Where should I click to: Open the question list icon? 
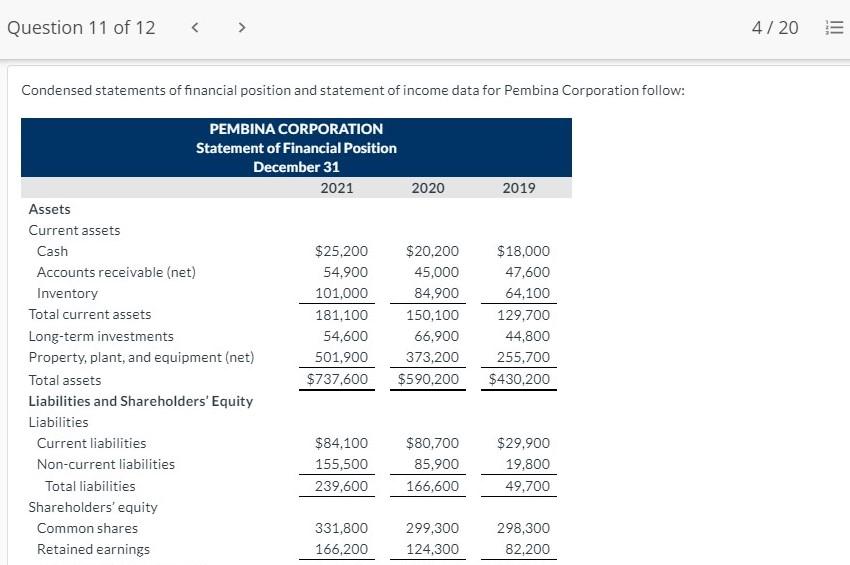click(x=834, y=27)
